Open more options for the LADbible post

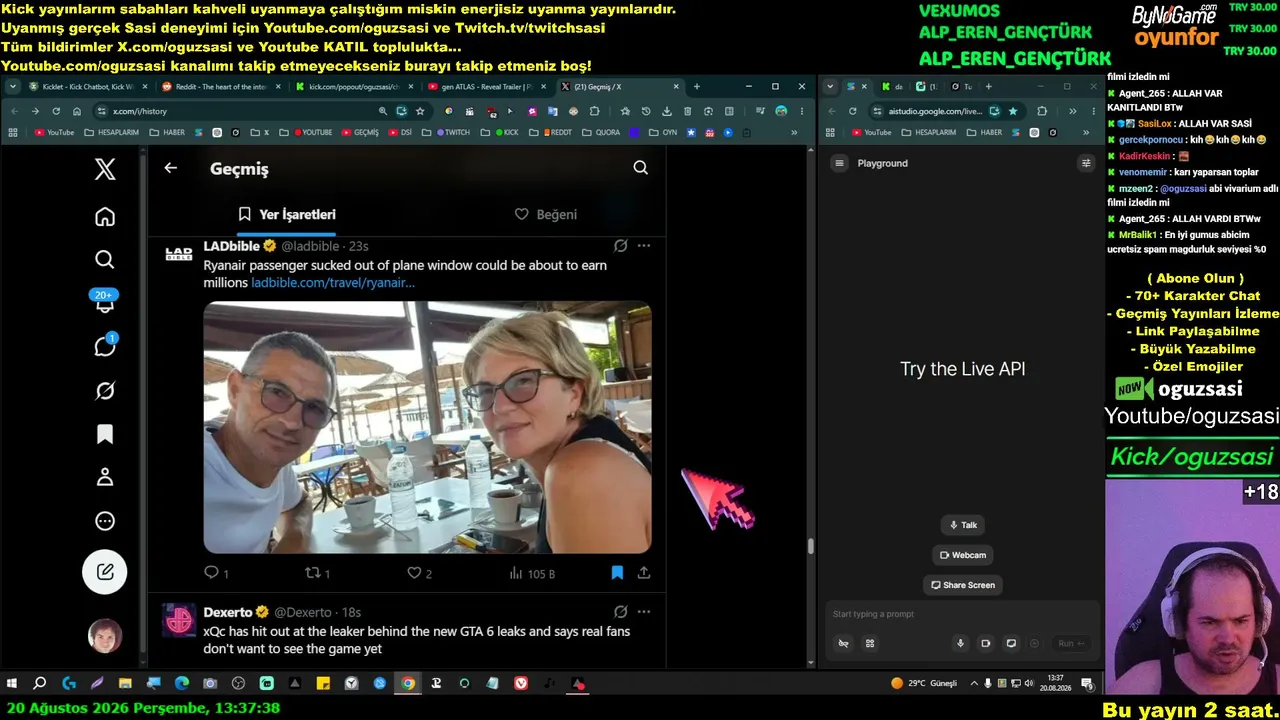(644, 246)
